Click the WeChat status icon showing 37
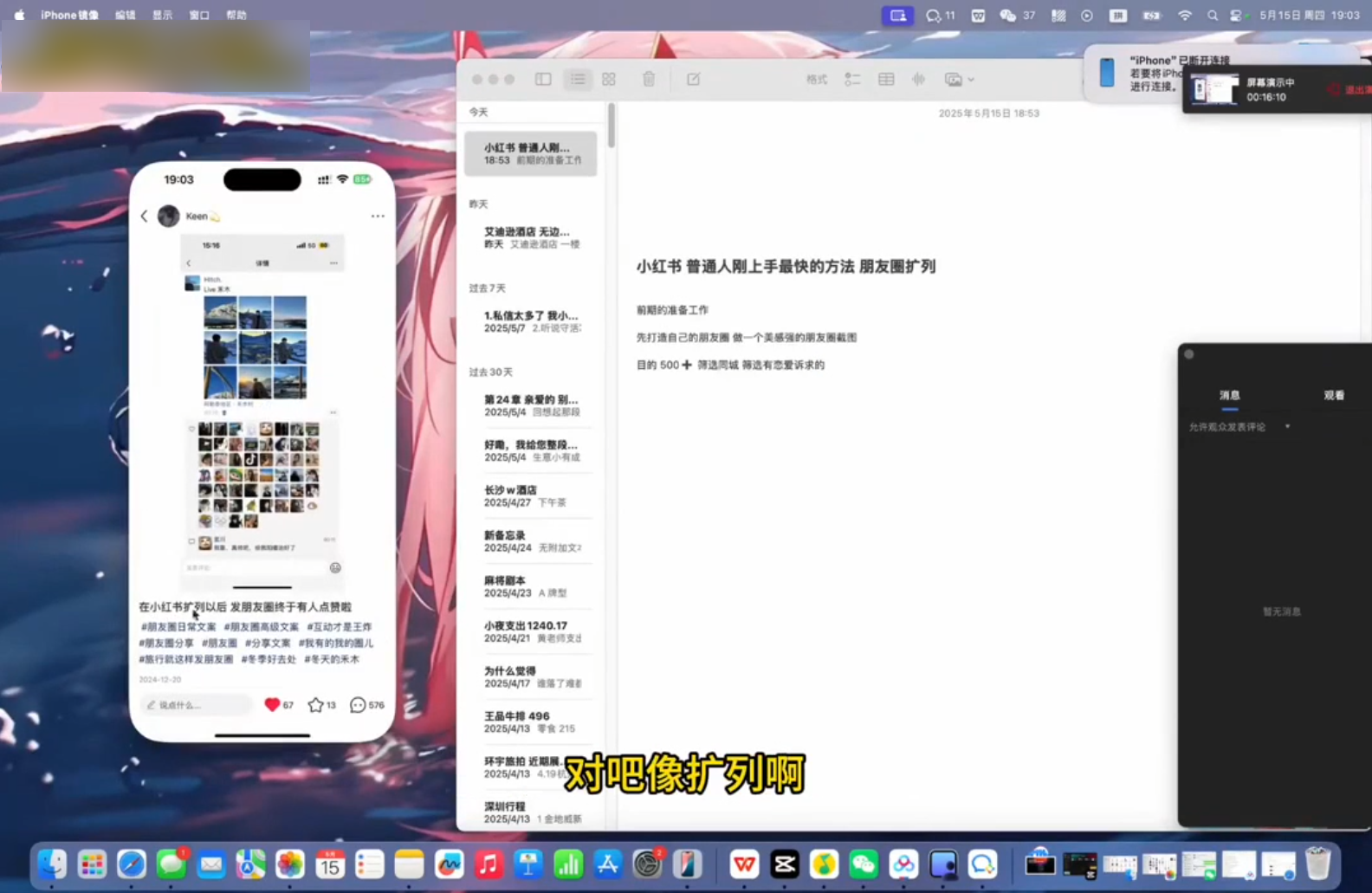Viewport: 1372px width, 893px height. (1017, 15)
